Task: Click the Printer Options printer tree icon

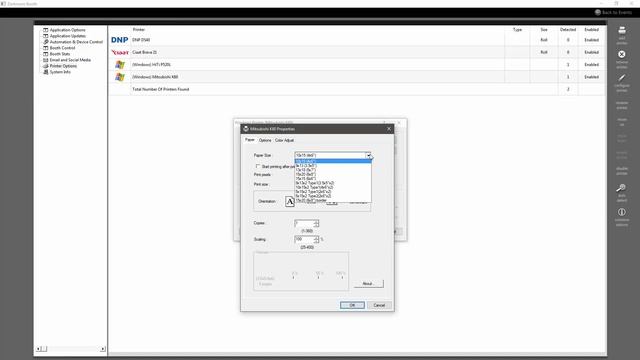Action: pos(46,66)
